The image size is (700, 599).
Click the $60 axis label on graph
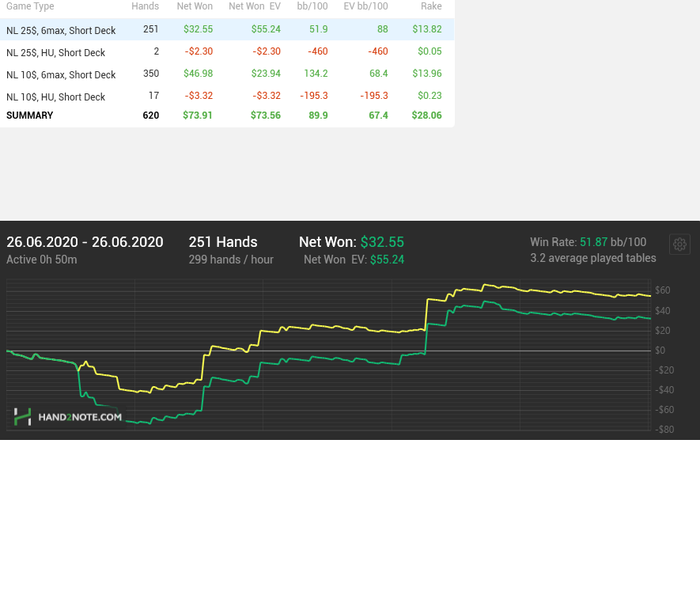[x=662, y=291]
